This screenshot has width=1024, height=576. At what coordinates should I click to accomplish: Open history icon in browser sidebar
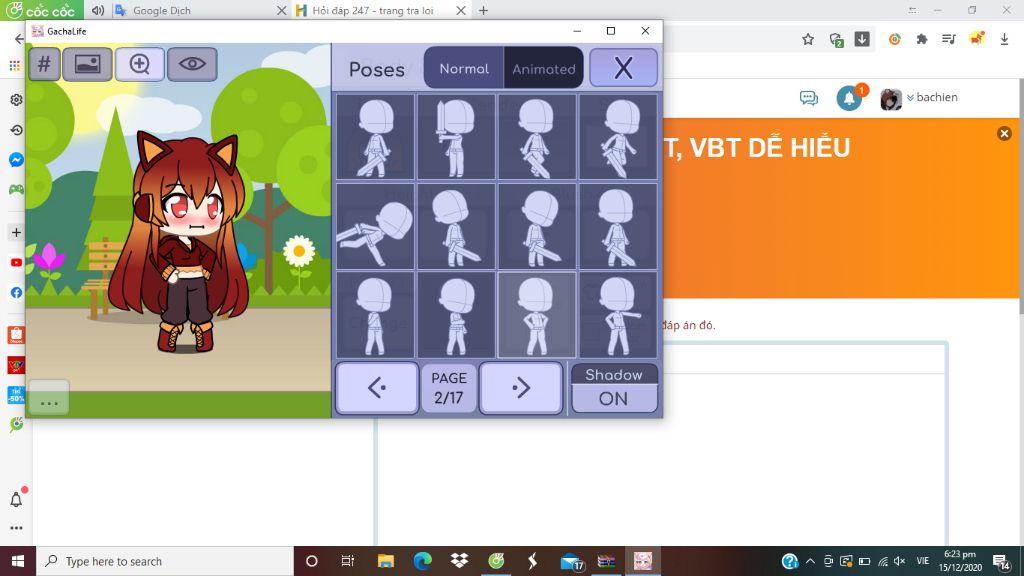click(x=16, y=130)
